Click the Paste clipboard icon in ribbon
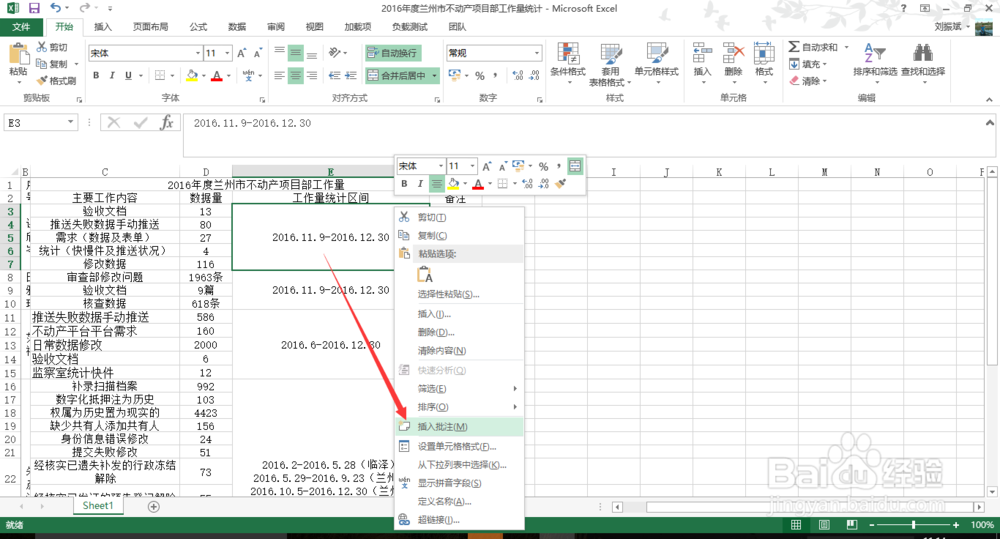Image resolution: width=1000 pixels, height=539 pixels. tap(18, 55)
